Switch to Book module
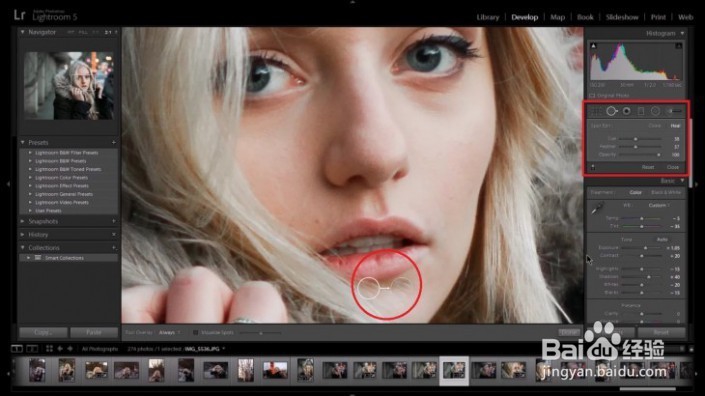The height and width of the screenshot is (396, 705). point(585,17)
